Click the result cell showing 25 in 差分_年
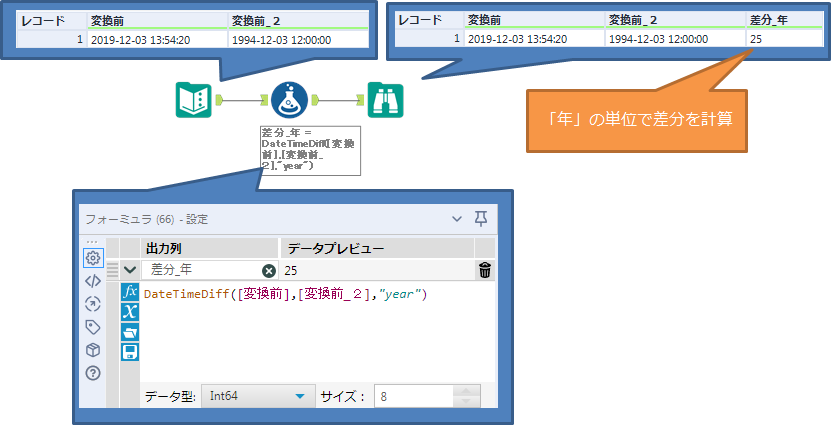Viewport: 831px width, 425px height. click(784, 39)
